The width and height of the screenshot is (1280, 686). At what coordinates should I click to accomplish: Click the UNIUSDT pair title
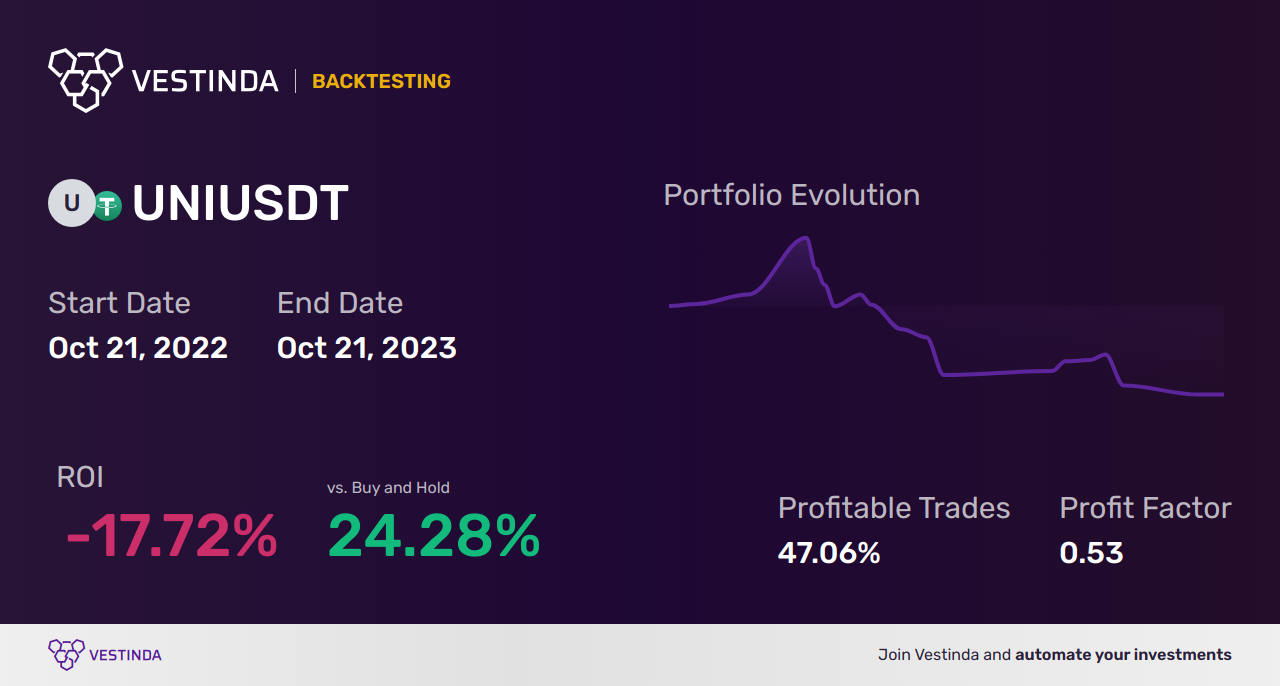click(x=240, y=204)
